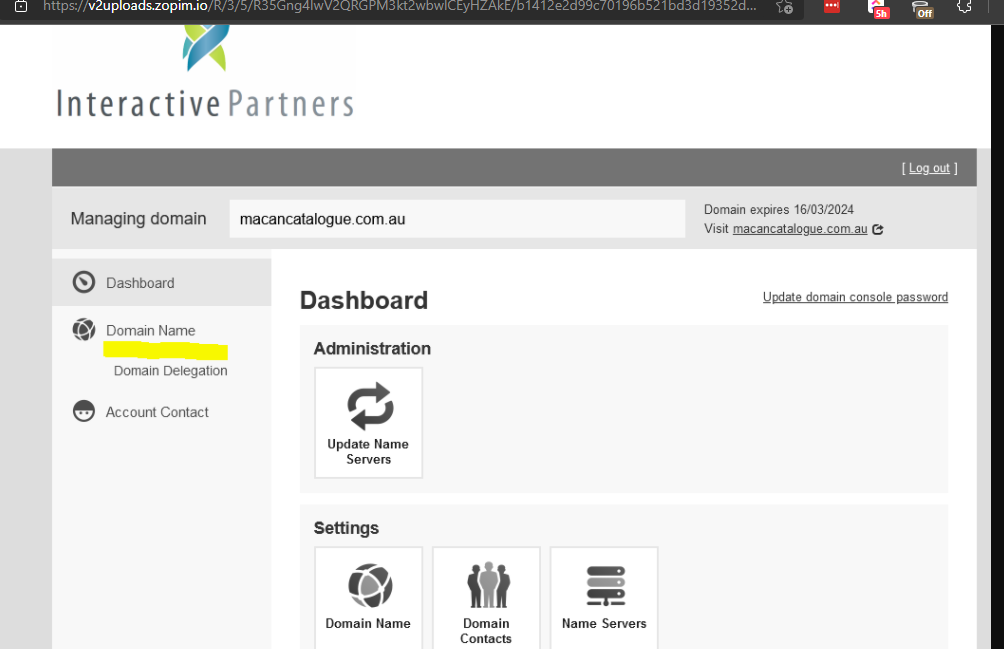The height and width of the screenshot is (649, 1004).
Task: Open the browser extensions puzzle icon
Action: [x=964, y=7]
